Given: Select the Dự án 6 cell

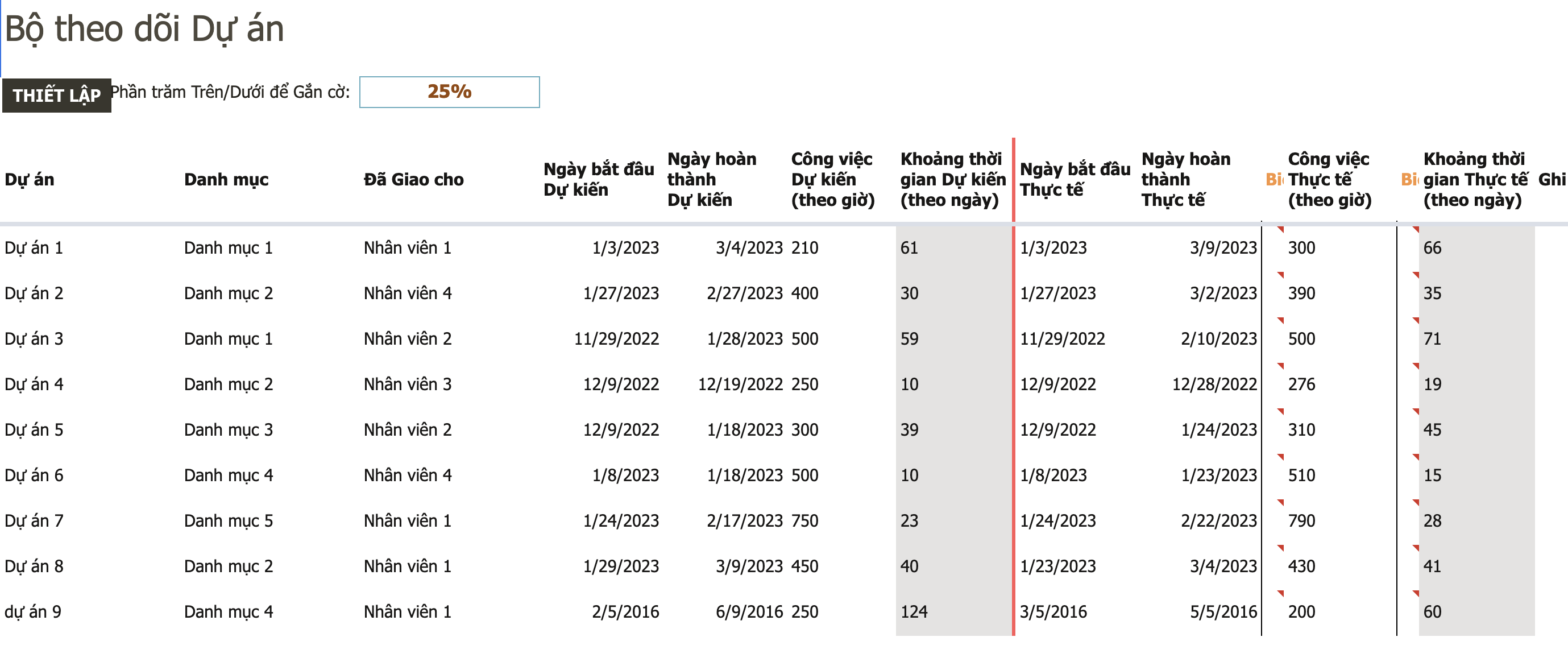Looking at the screenshot, I should (x=34, y=475).
